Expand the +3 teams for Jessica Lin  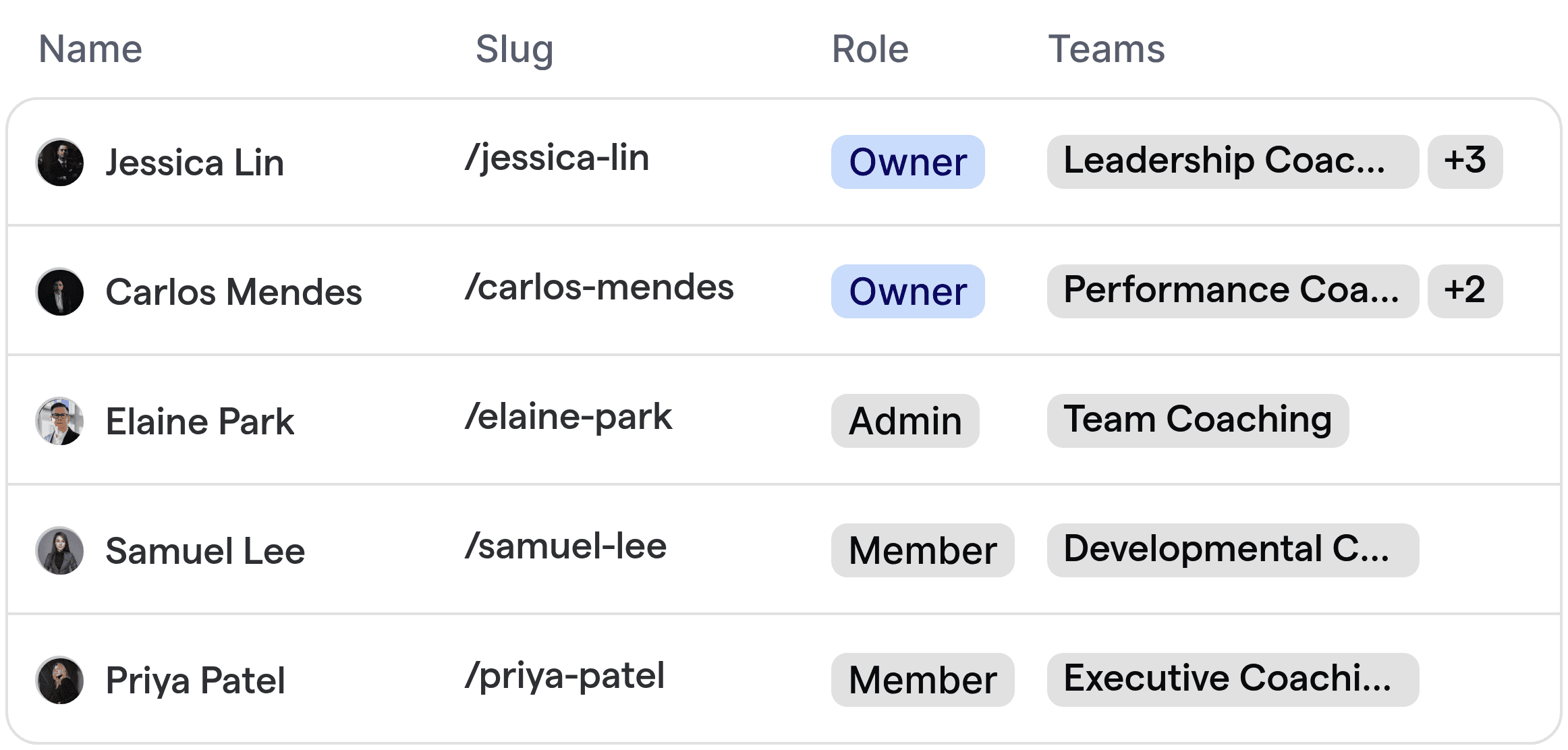1465,162
